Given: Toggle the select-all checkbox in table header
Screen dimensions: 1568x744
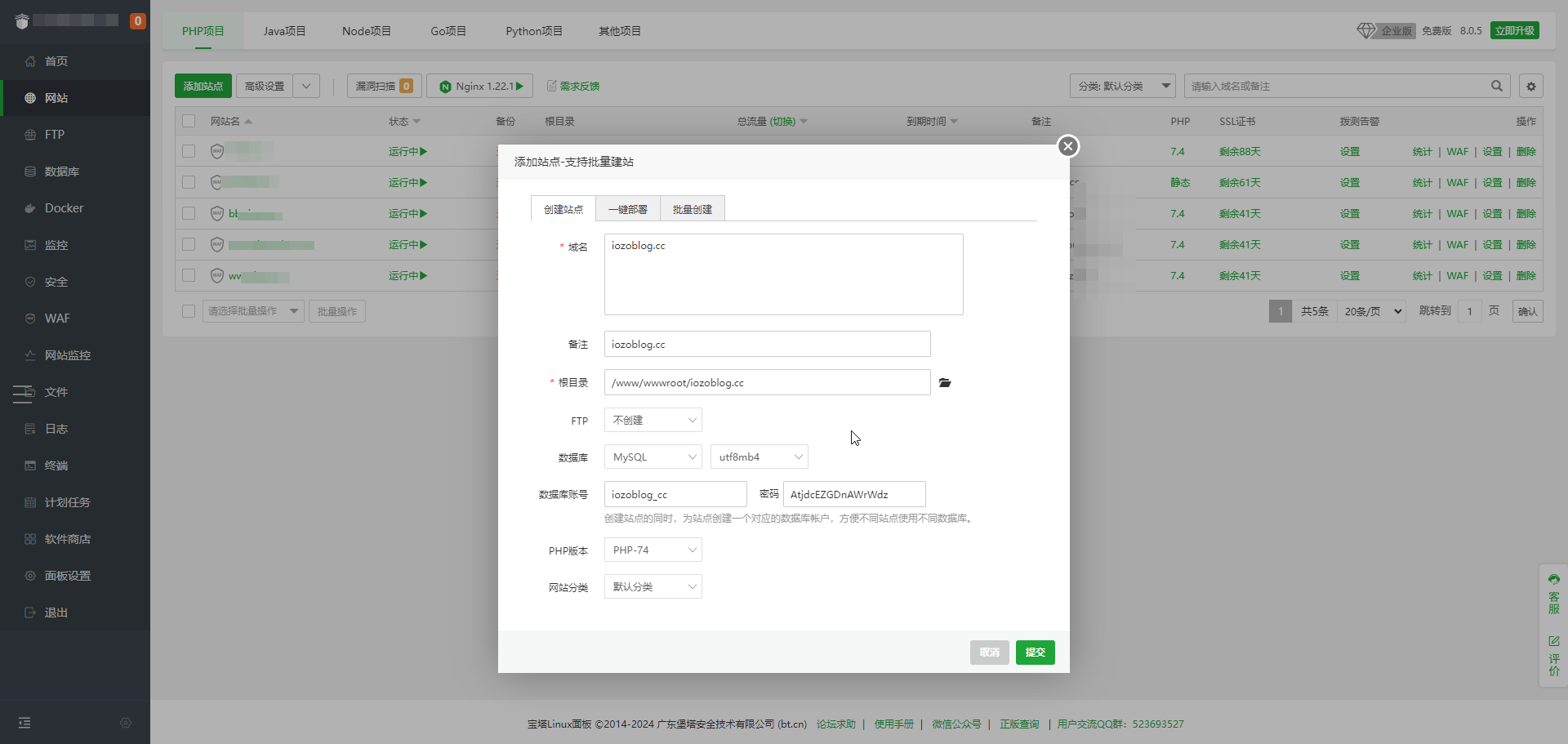Looking at the screenshot, I should point(189,121).
